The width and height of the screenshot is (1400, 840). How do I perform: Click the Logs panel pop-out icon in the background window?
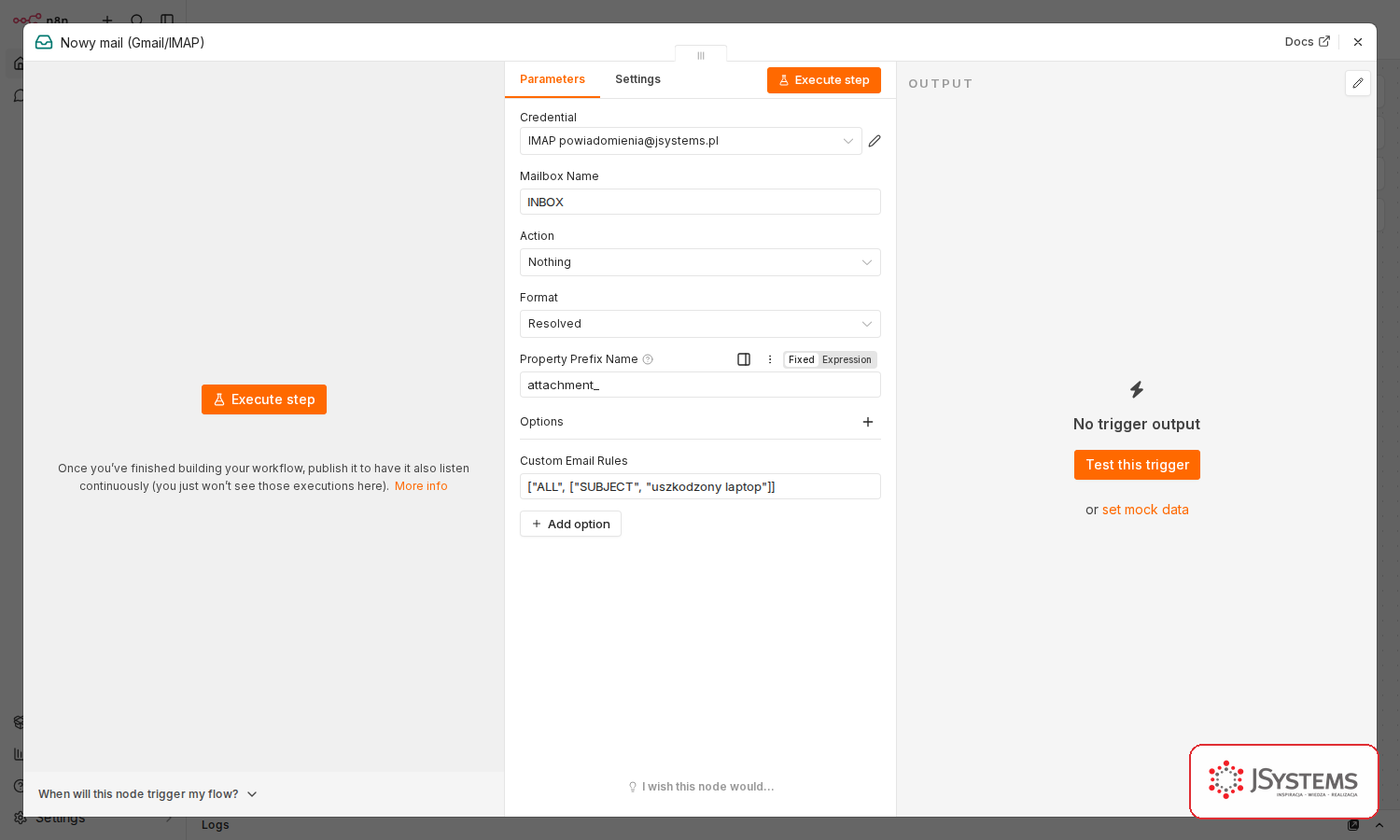(1353, 825)
